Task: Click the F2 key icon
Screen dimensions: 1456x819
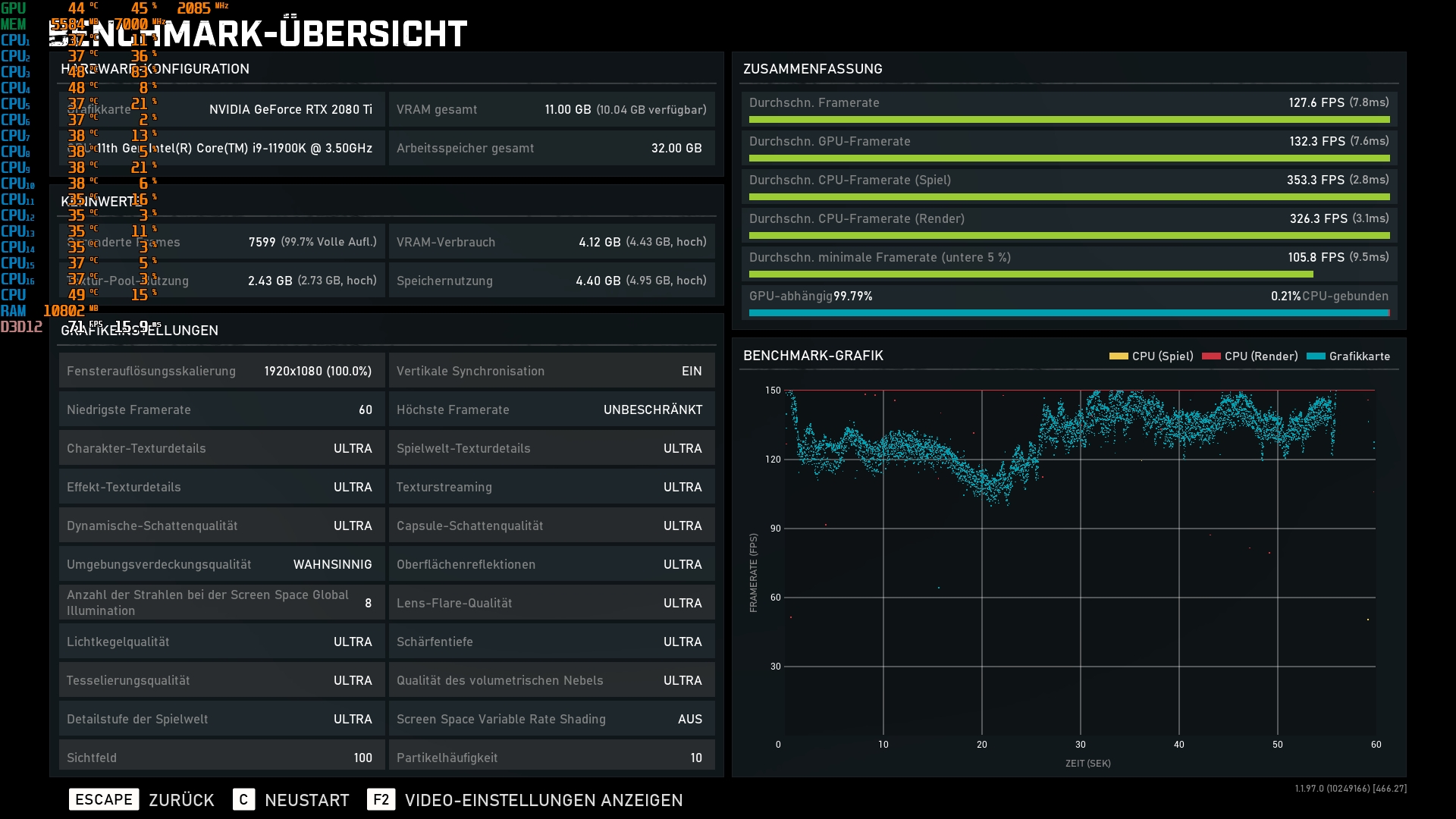Action: tap(381, 799)
